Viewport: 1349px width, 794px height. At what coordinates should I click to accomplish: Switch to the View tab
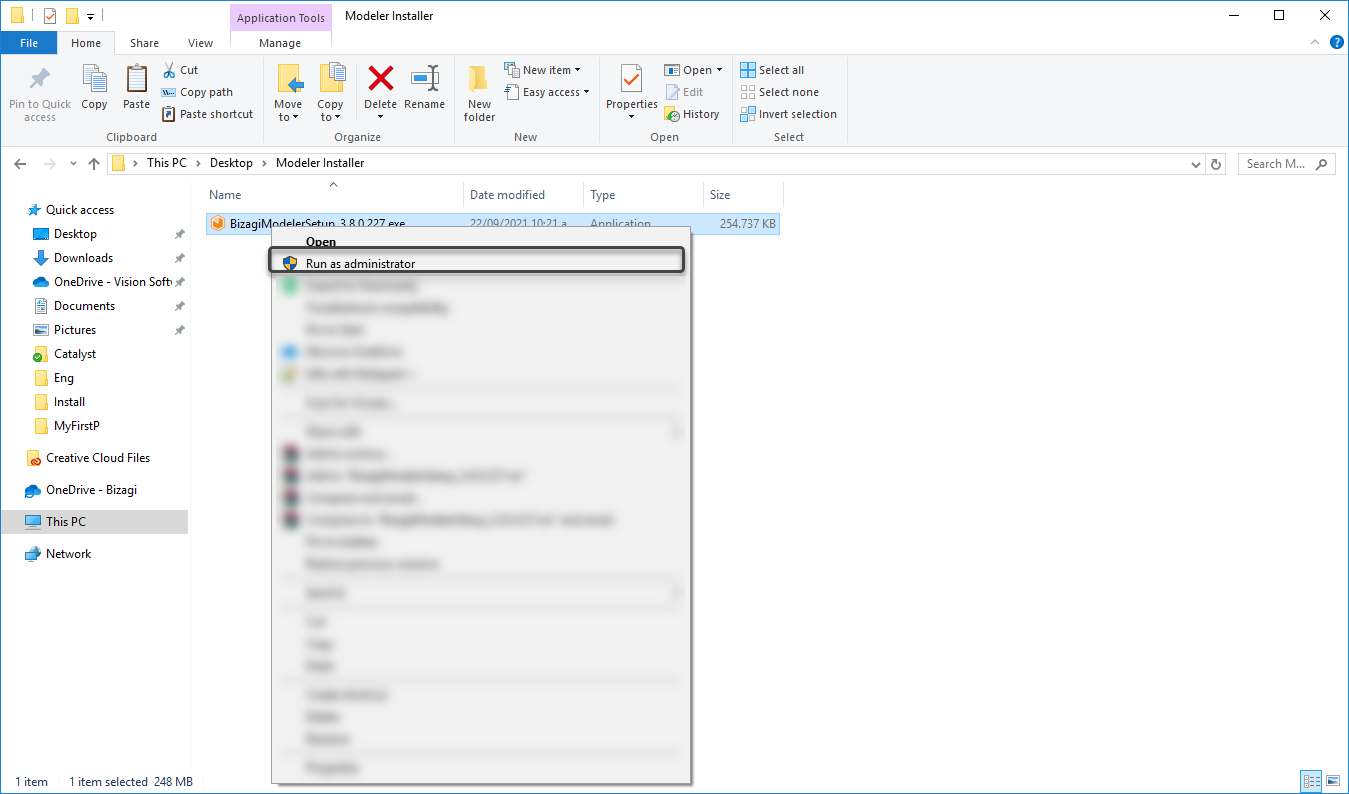pos(200,43)
